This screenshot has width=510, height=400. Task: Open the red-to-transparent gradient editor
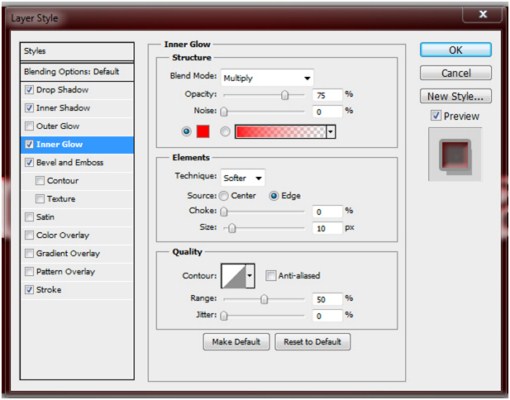(x=280, y=132)
